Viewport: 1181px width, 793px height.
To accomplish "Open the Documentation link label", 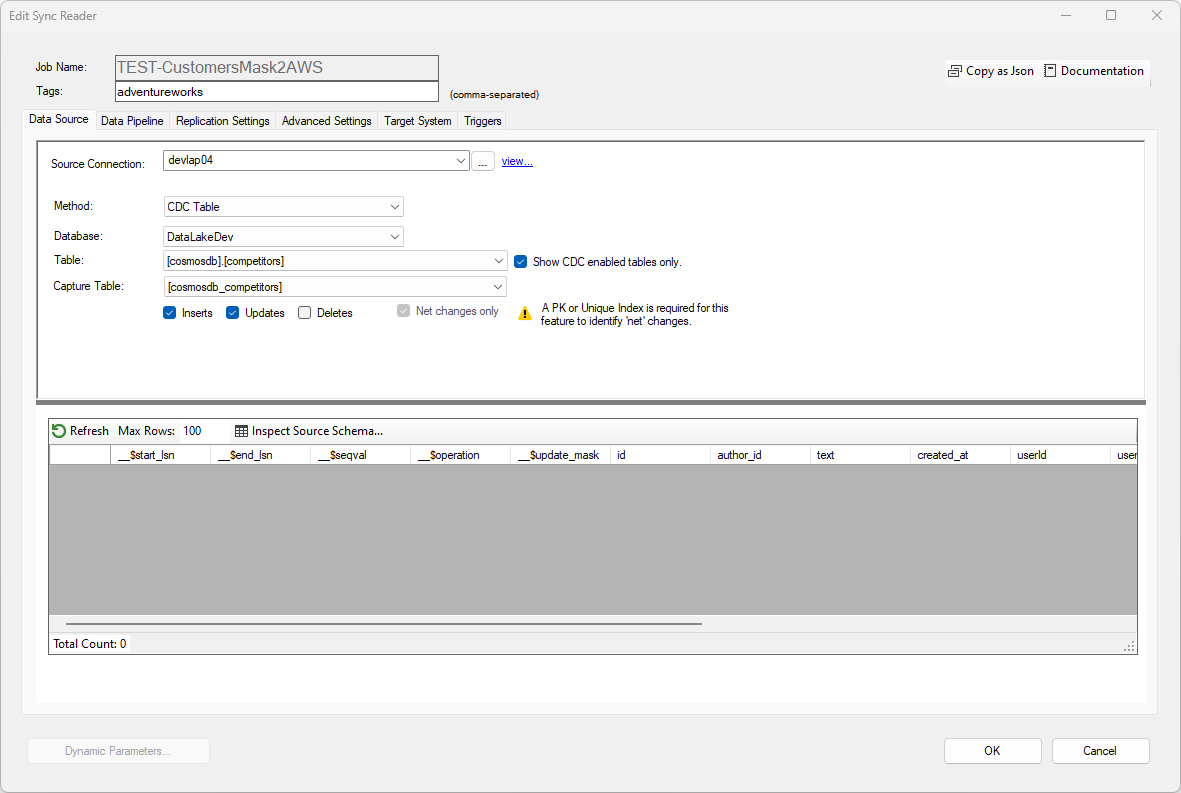I will point(1102,71).
